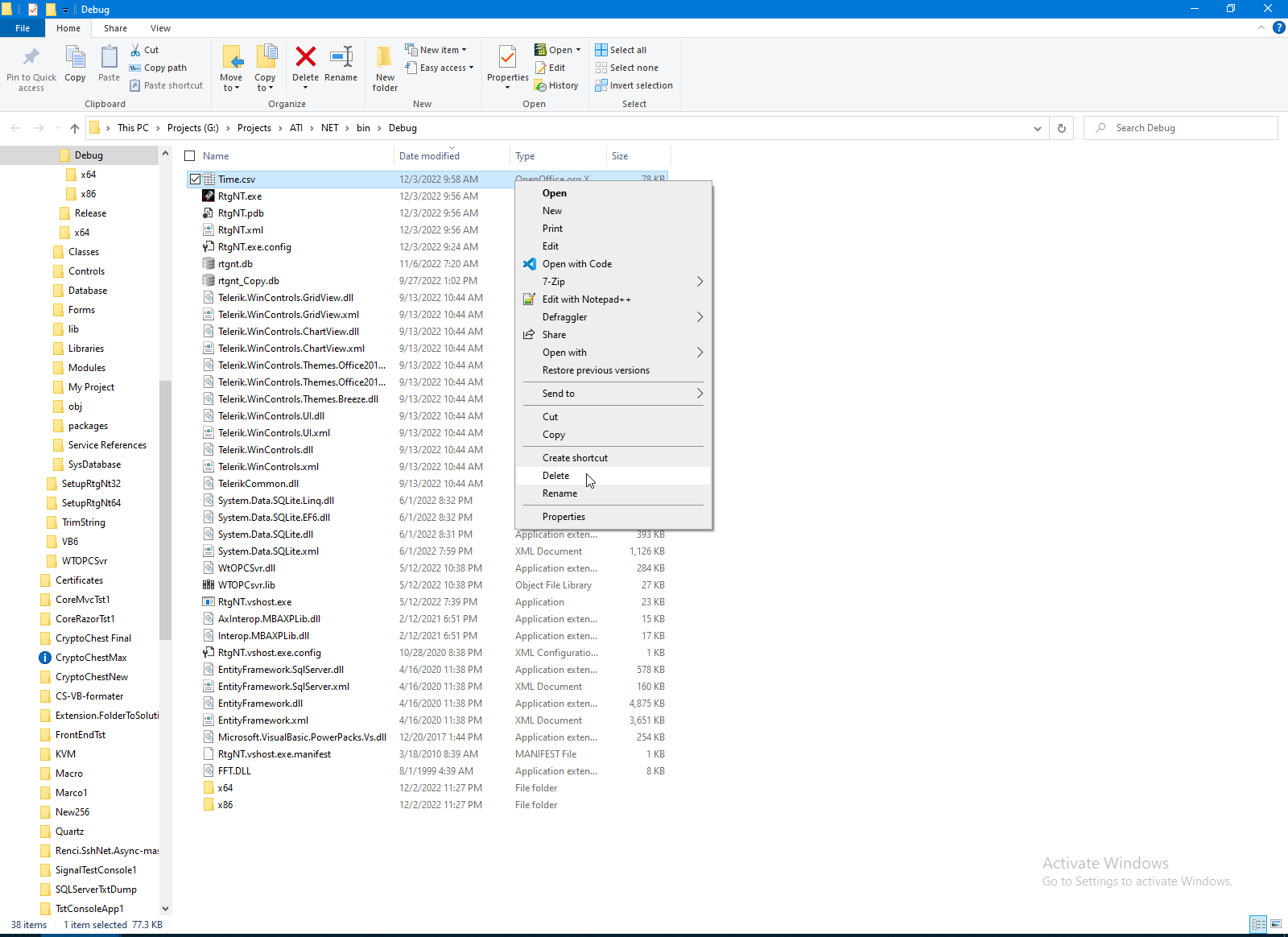Open Explorer Help question mark icon
Image resolution: width=1288 pixels, height=937 pixels.
tap(1278, 28)
